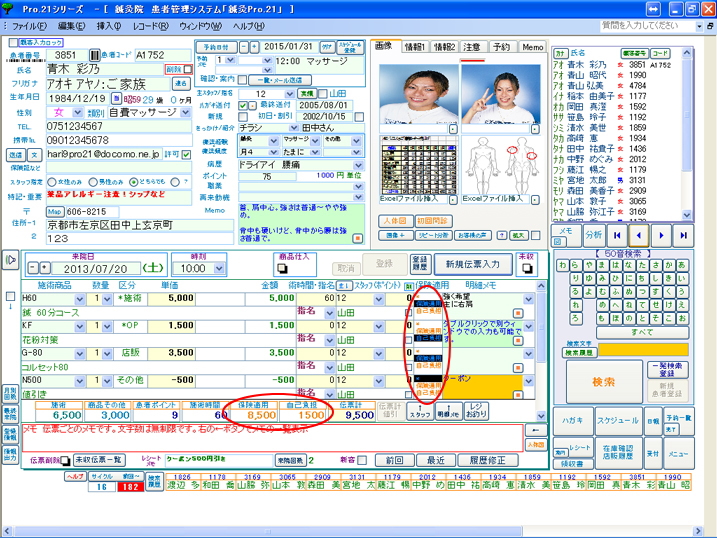
Task: Click orange note icon on KF row memo
Action: coord(518,341)
